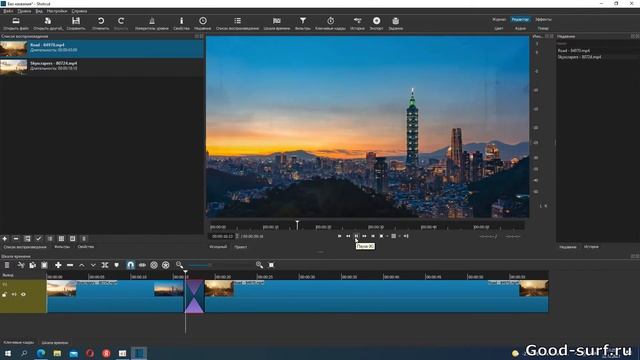Select the Цвет layout button

(x=498, y=29)
